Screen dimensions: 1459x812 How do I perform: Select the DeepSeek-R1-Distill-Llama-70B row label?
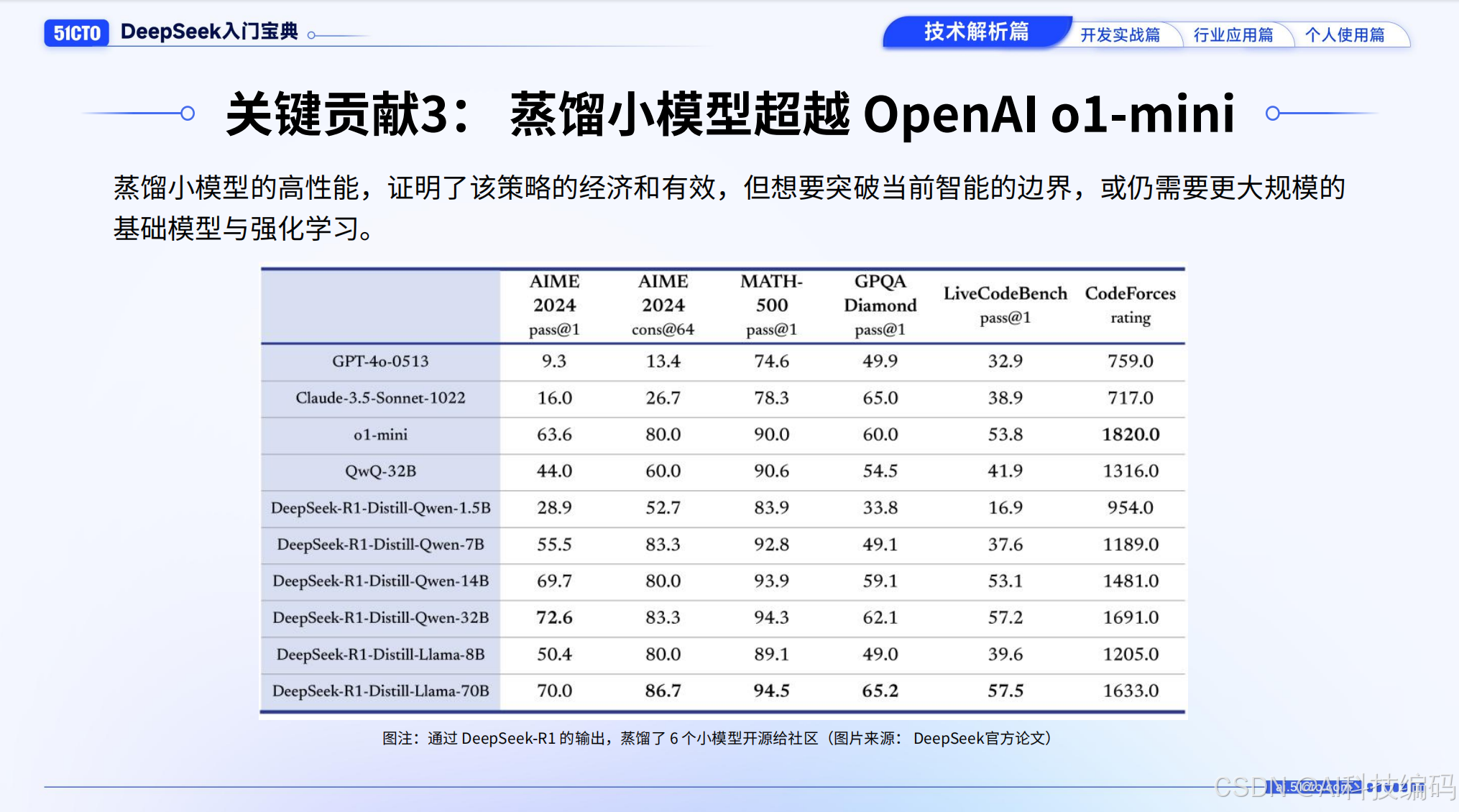[x=380, y=691]
